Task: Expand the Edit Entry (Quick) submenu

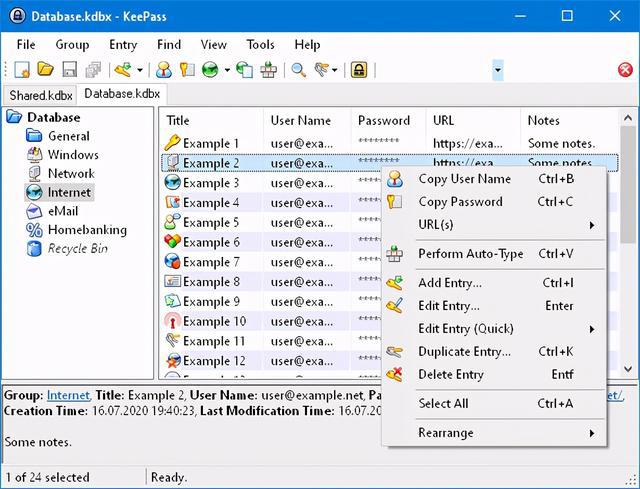Action: tap(494, 329)
